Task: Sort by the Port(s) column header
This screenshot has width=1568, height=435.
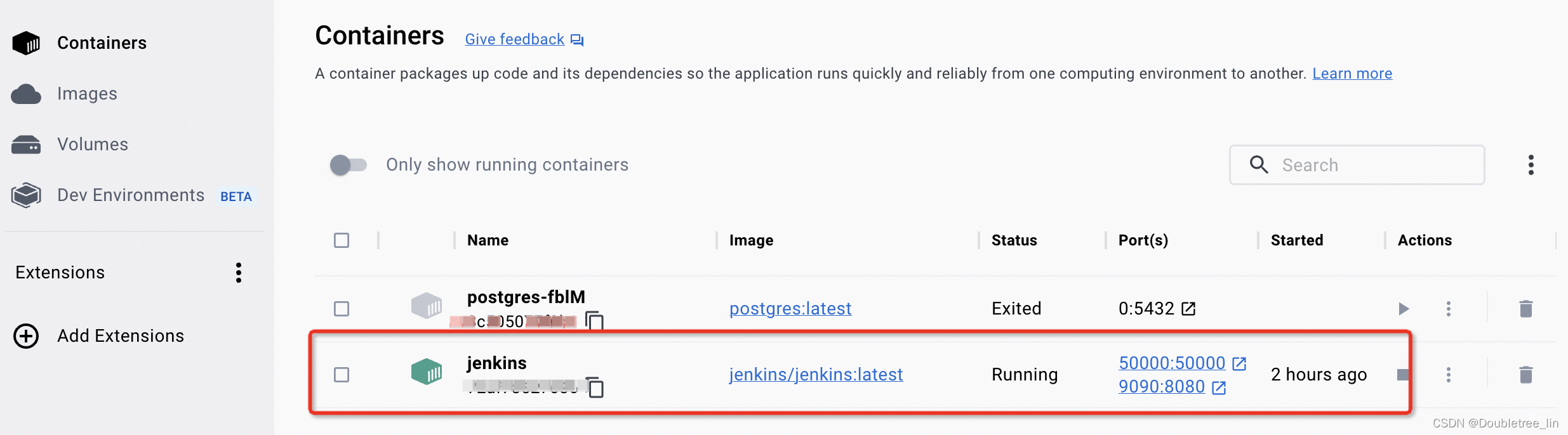Action: (1143, 240)
